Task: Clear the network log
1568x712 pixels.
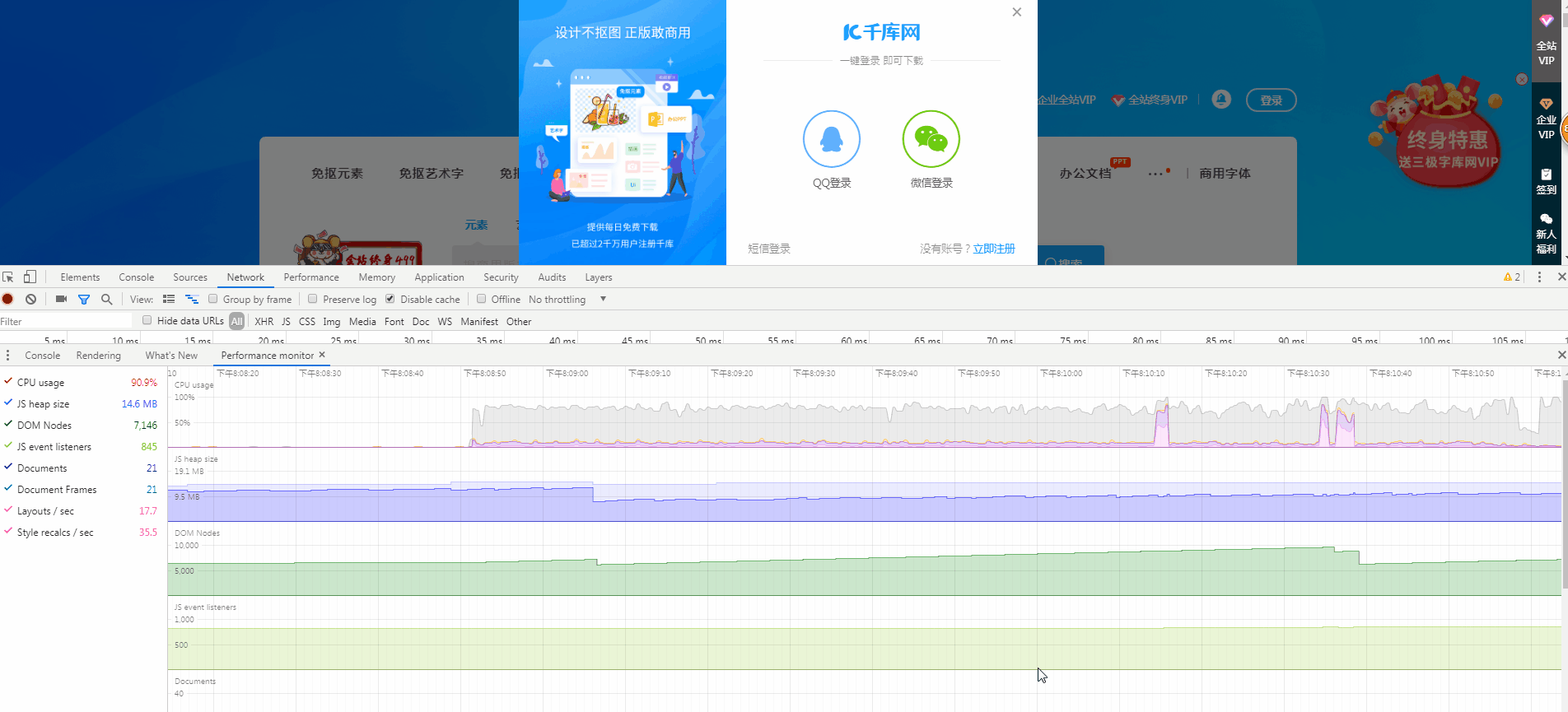Action: point(30,300)
